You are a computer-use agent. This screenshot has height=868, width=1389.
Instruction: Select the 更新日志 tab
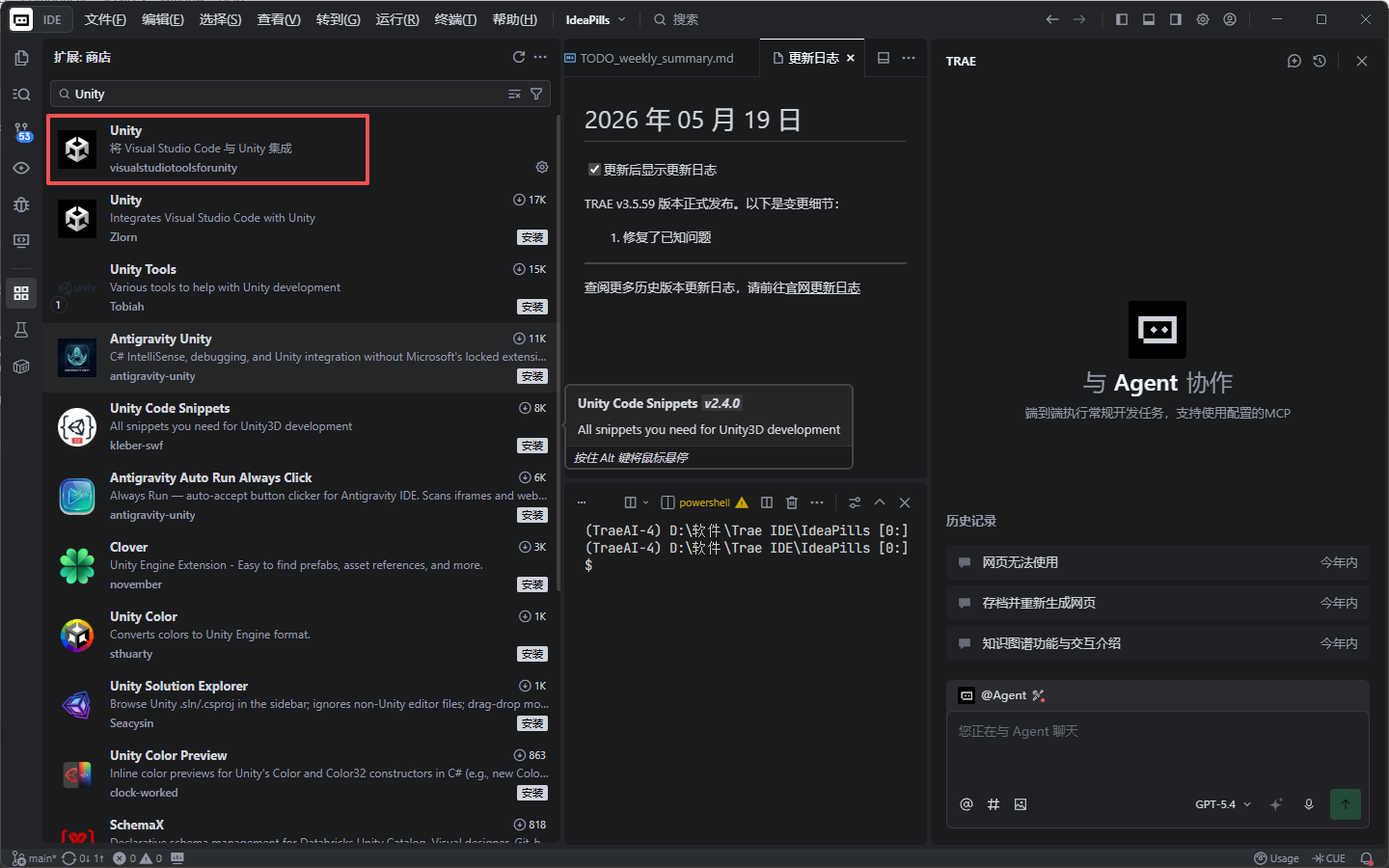tap(813, 58)
